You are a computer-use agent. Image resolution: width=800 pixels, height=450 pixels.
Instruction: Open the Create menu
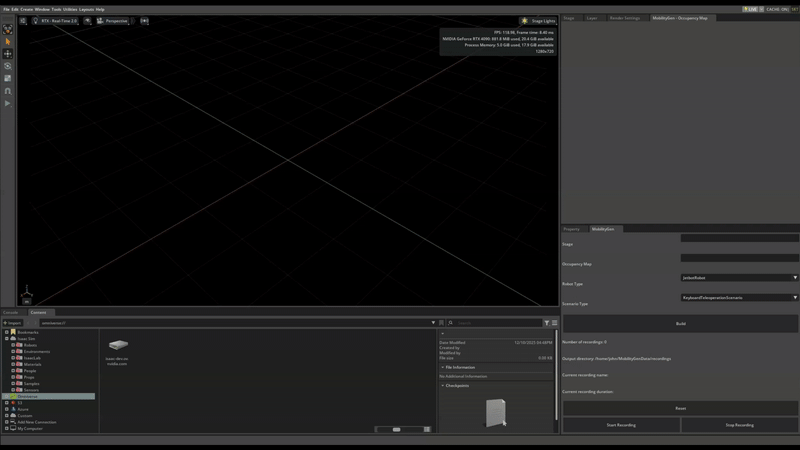[x=25, y=9]
